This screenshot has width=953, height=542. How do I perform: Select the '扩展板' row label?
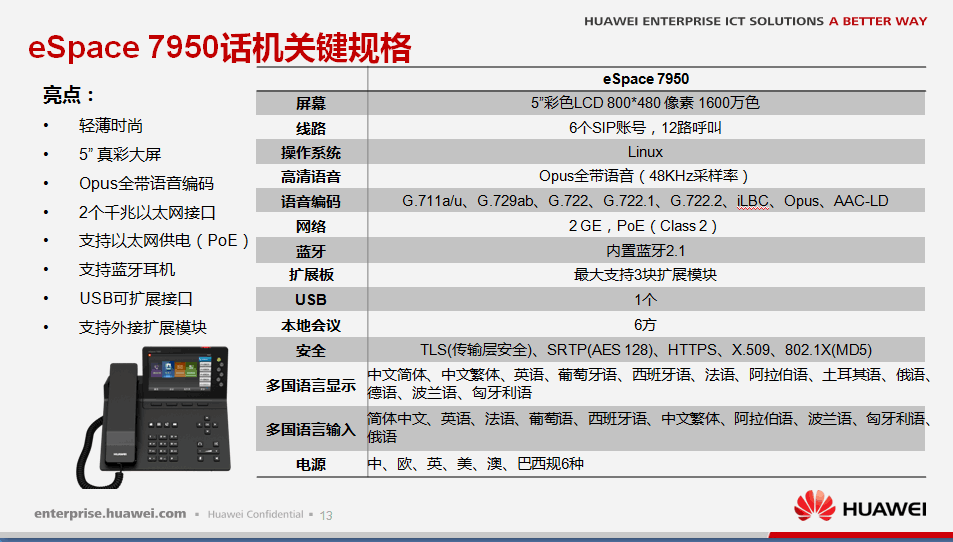point(311,275)
